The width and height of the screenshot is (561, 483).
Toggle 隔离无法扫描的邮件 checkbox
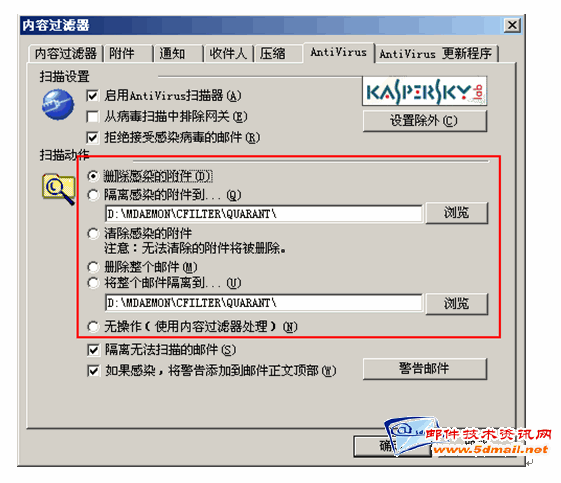(x=93, y=350)
